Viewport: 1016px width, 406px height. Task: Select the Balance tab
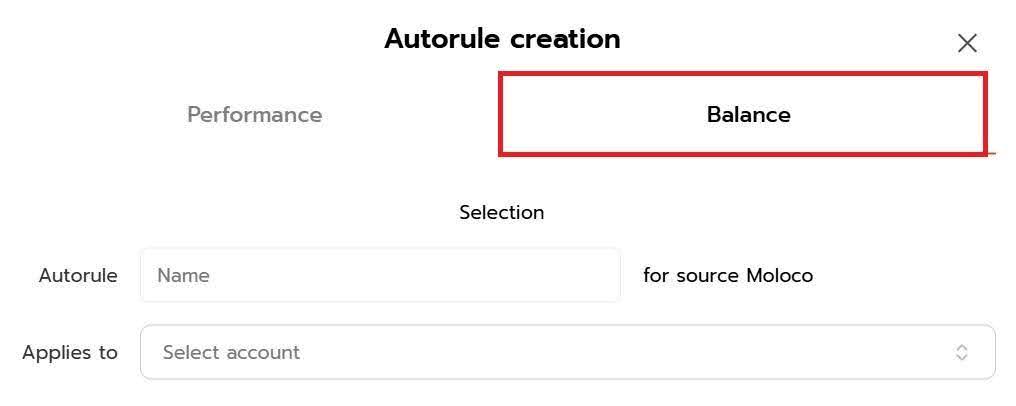pyautogui.click(x=748, y=115)
